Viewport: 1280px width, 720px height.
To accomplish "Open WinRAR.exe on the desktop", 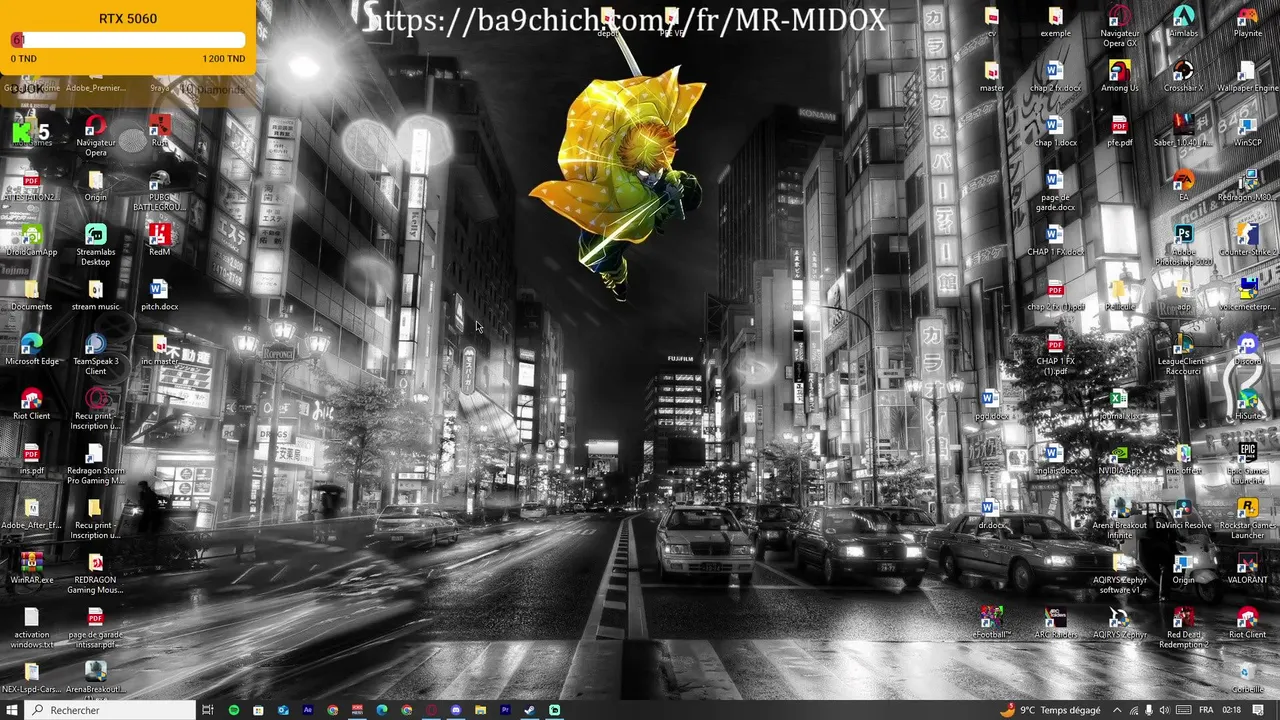I will (31, 568).
